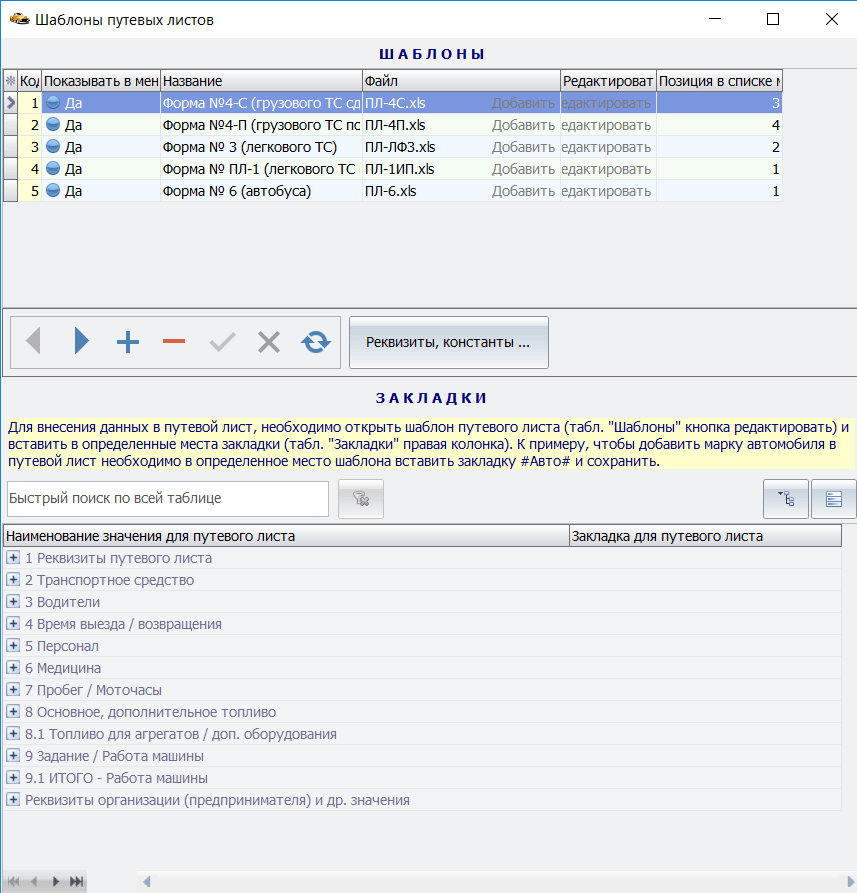
Task: Select name cell 'Форма № 6 (автобуса)'
Action: pos(261,191)
